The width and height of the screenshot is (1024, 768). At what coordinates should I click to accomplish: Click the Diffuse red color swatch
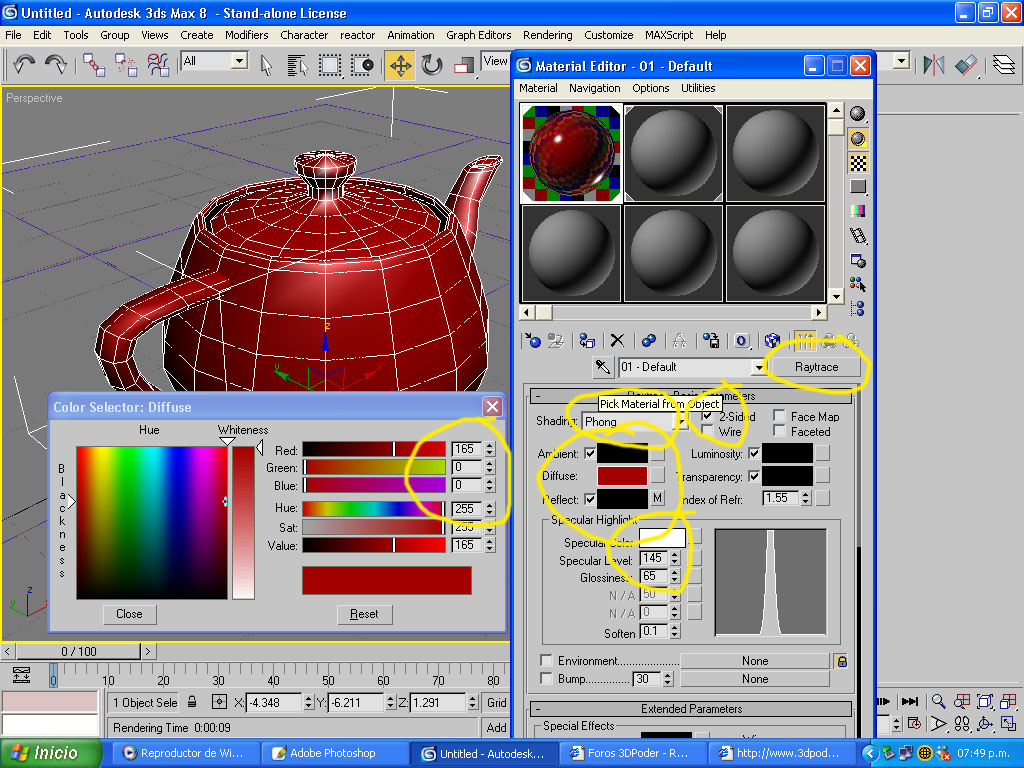pos(622,475)
